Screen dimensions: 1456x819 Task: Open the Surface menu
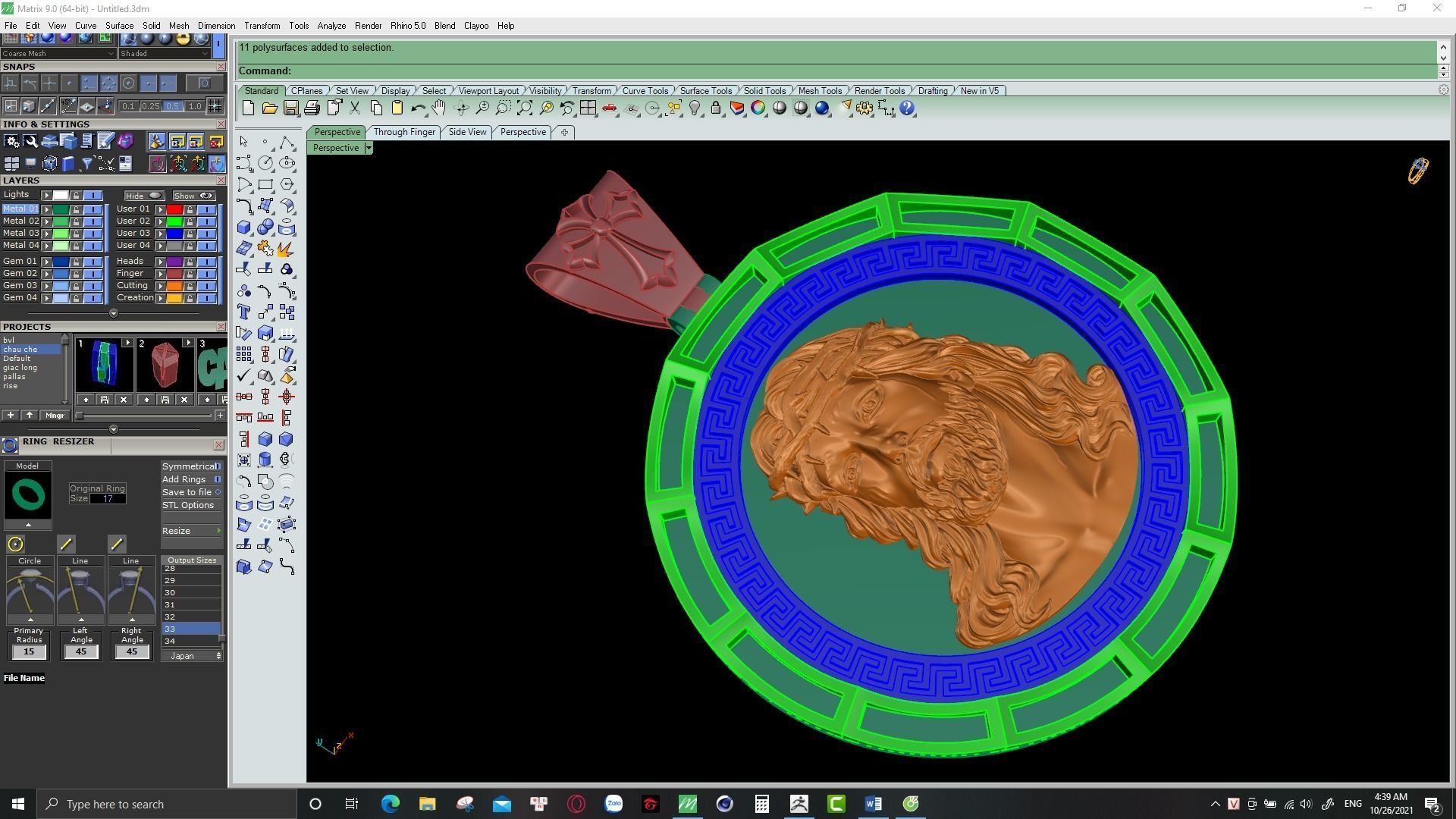[119, 26]
